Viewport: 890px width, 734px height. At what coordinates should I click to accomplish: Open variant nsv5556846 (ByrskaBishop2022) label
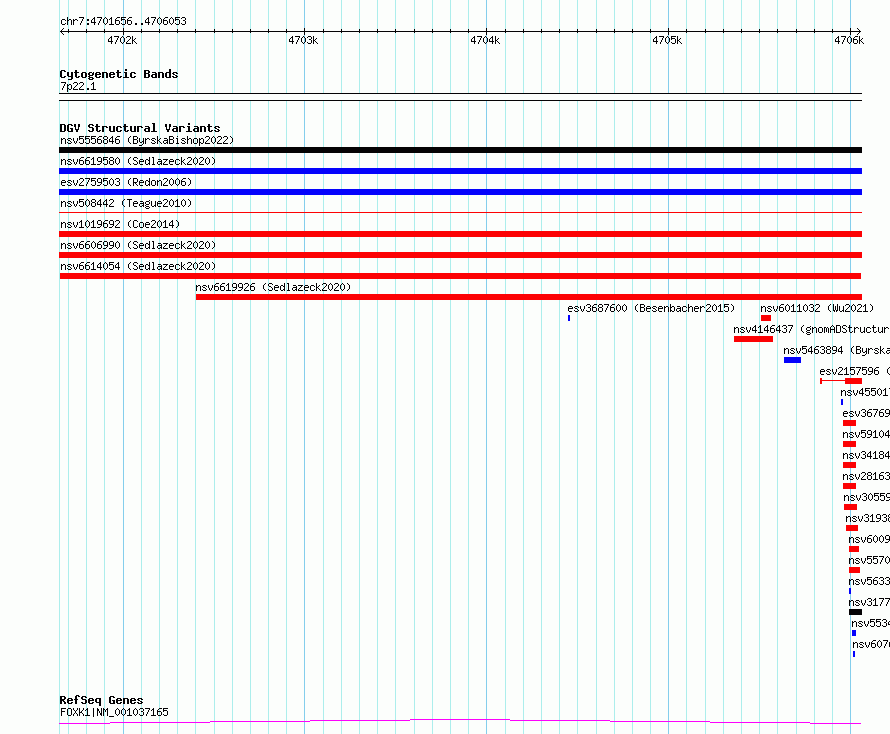coord(147,140)
